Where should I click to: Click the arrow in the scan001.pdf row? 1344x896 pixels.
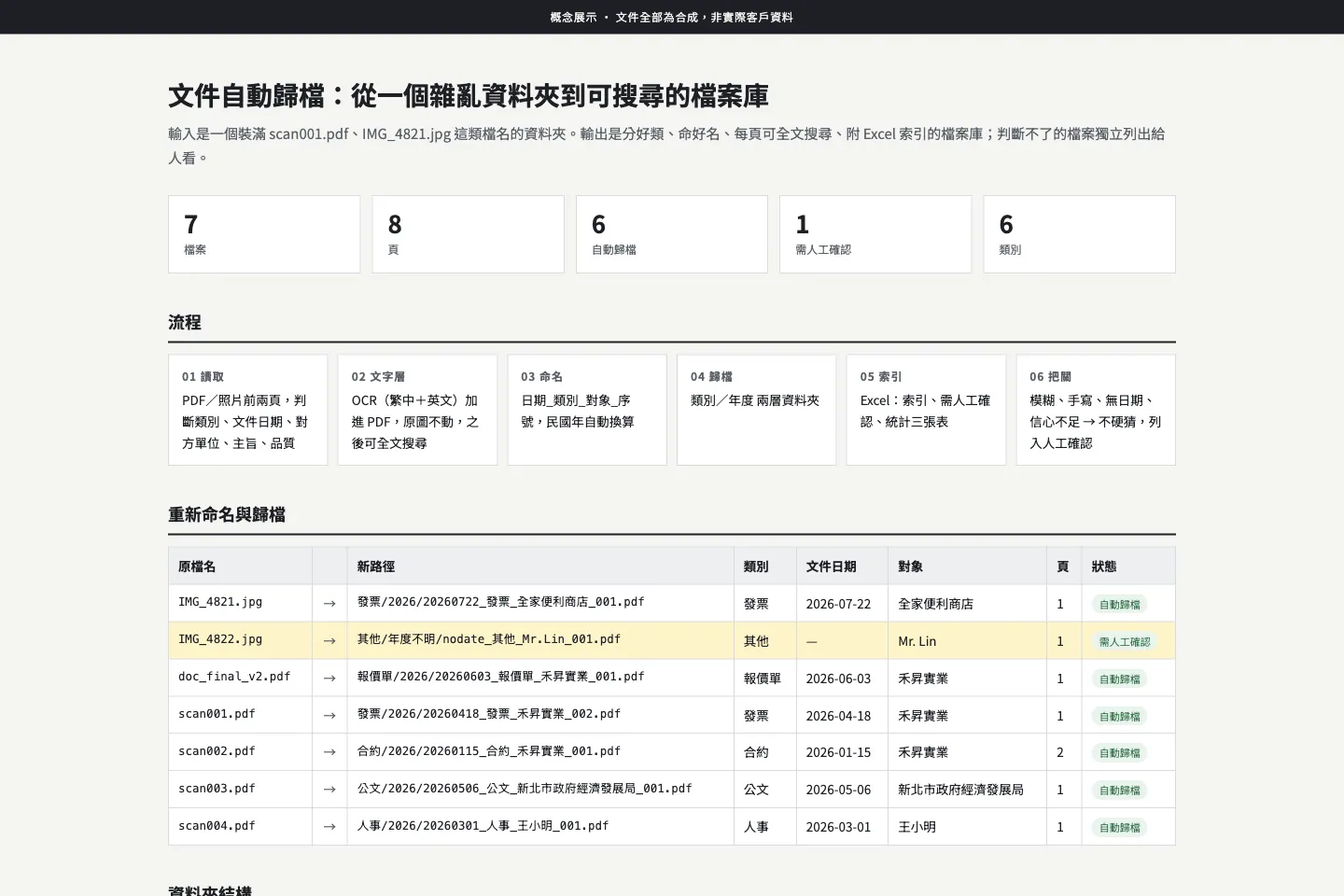click(329, 716)
